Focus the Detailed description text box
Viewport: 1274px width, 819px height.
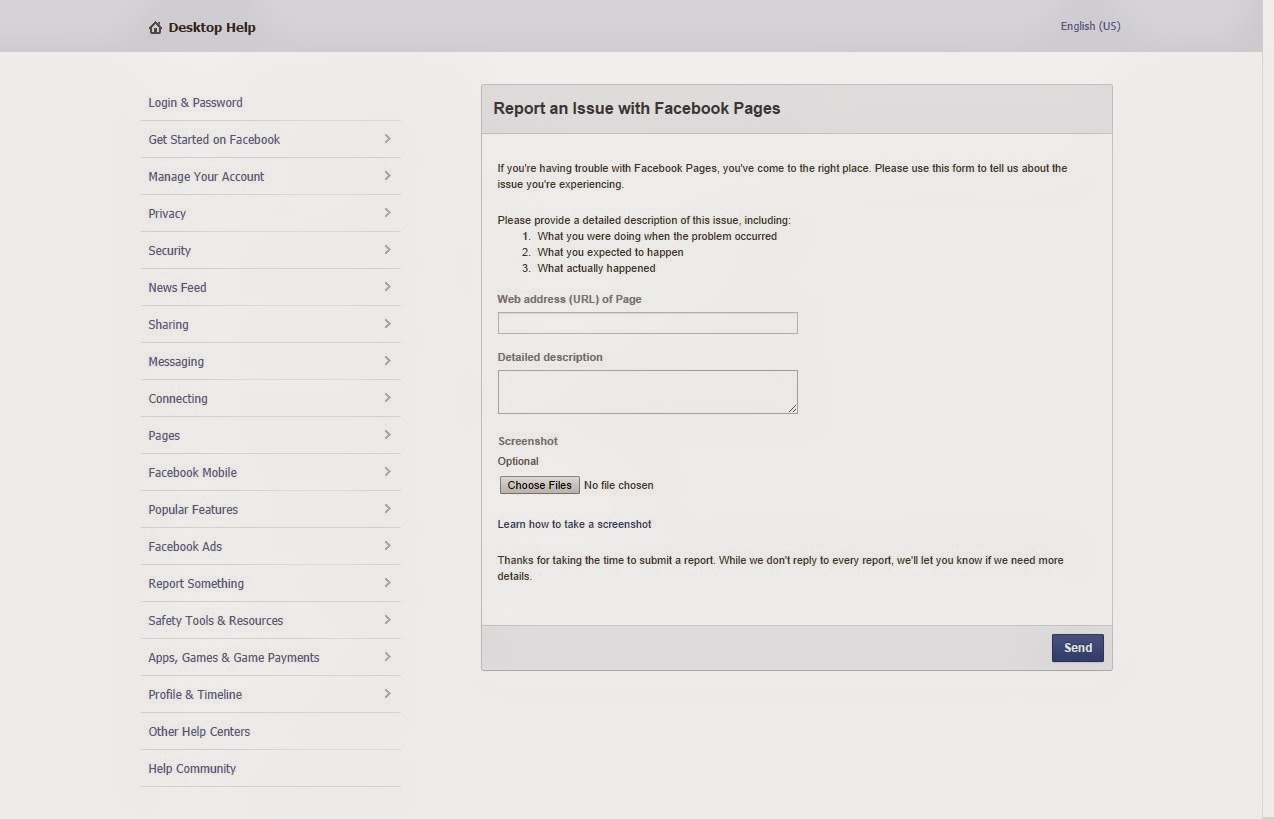pos(647,391)
